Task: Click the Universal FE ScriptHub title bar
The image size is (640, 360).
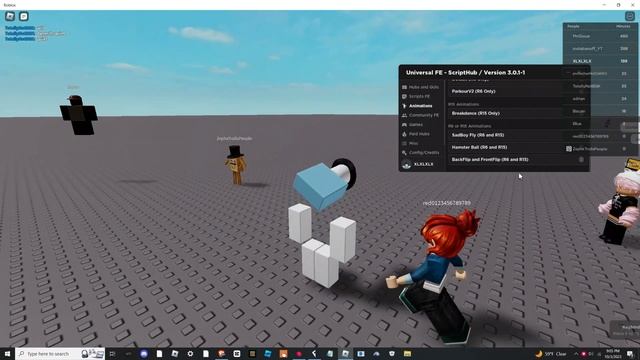Action: (494, 72)
